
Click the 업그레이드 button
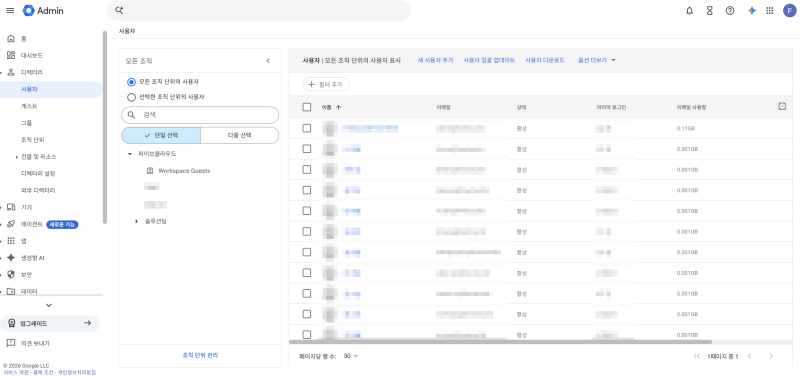(50, 323)
